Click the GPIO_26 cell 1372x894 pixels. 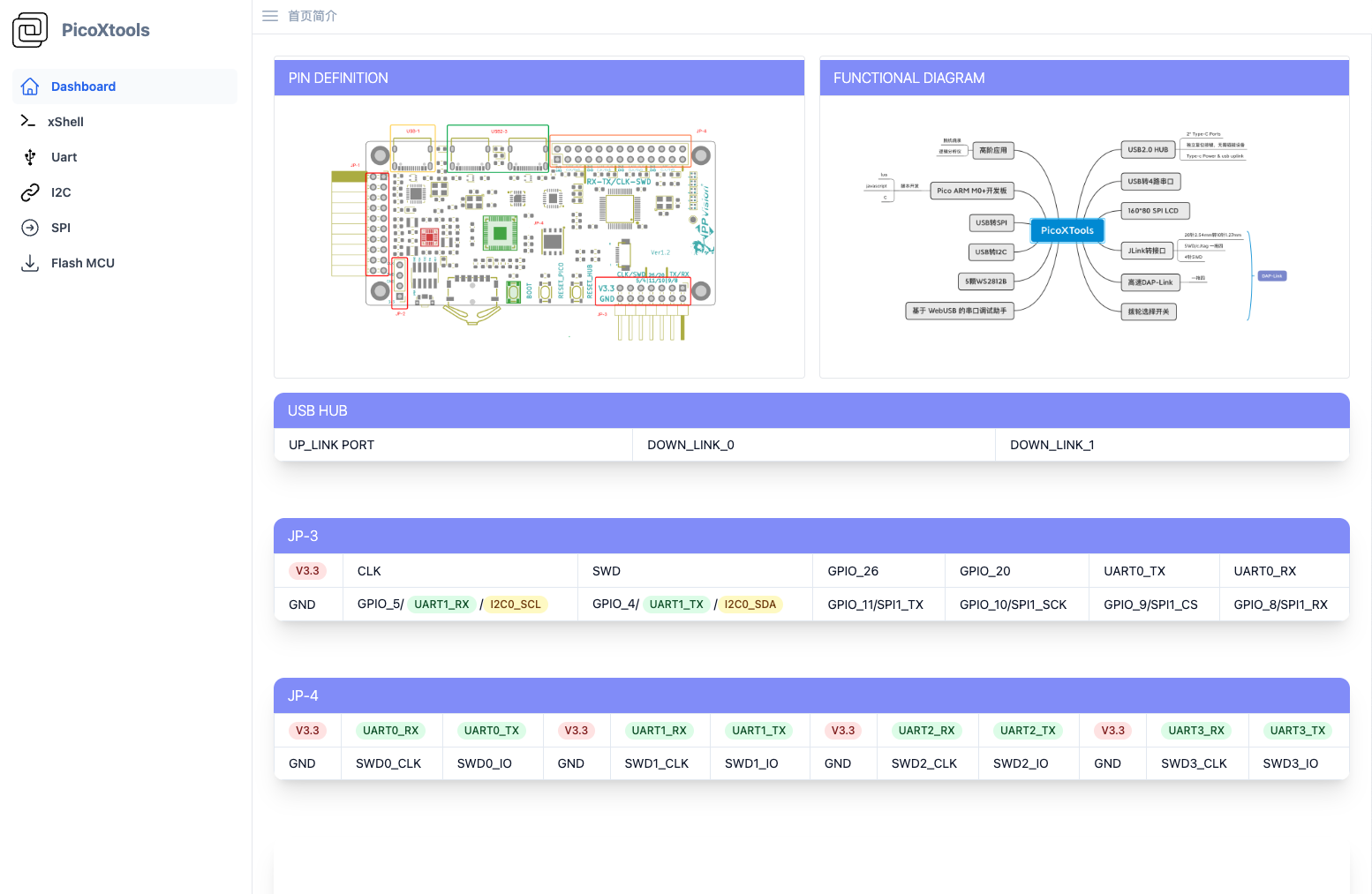point(878,571)
